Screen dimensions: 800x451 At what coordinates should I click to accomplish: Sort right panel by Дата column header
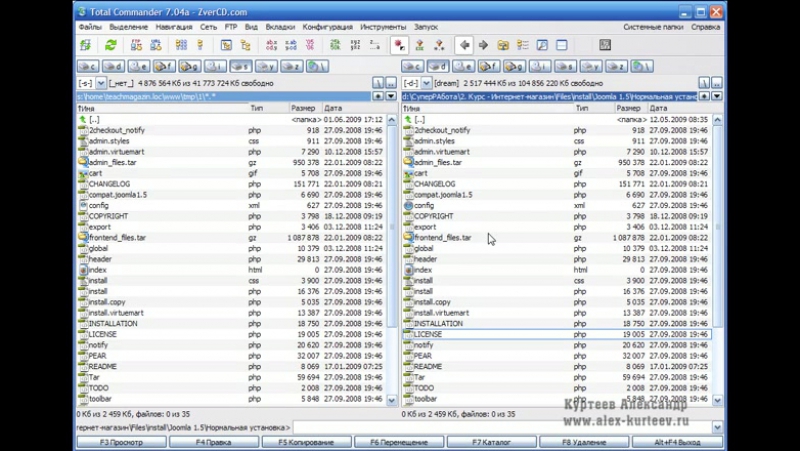679,108
